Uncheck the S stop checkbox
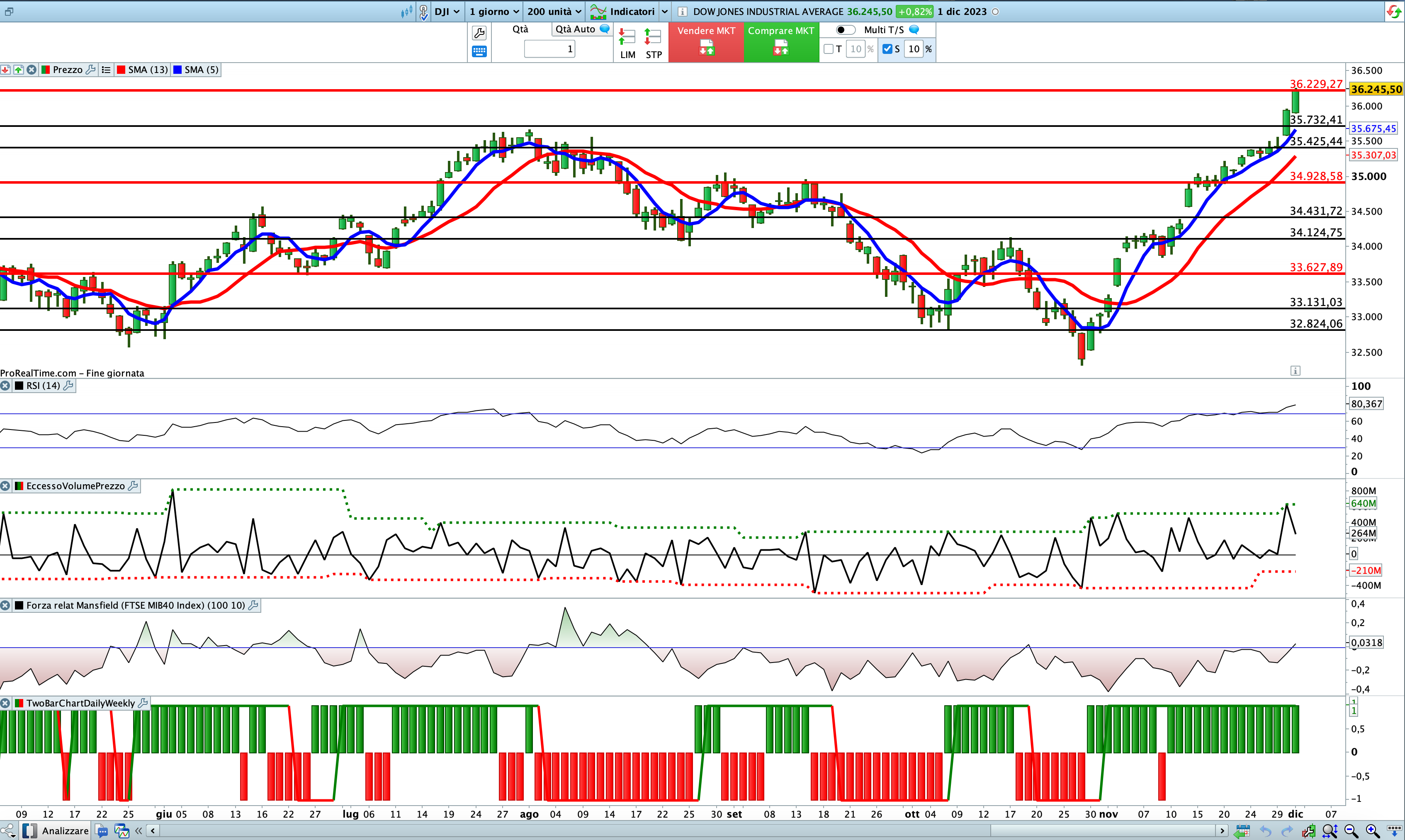 click(x=887, y=49)
